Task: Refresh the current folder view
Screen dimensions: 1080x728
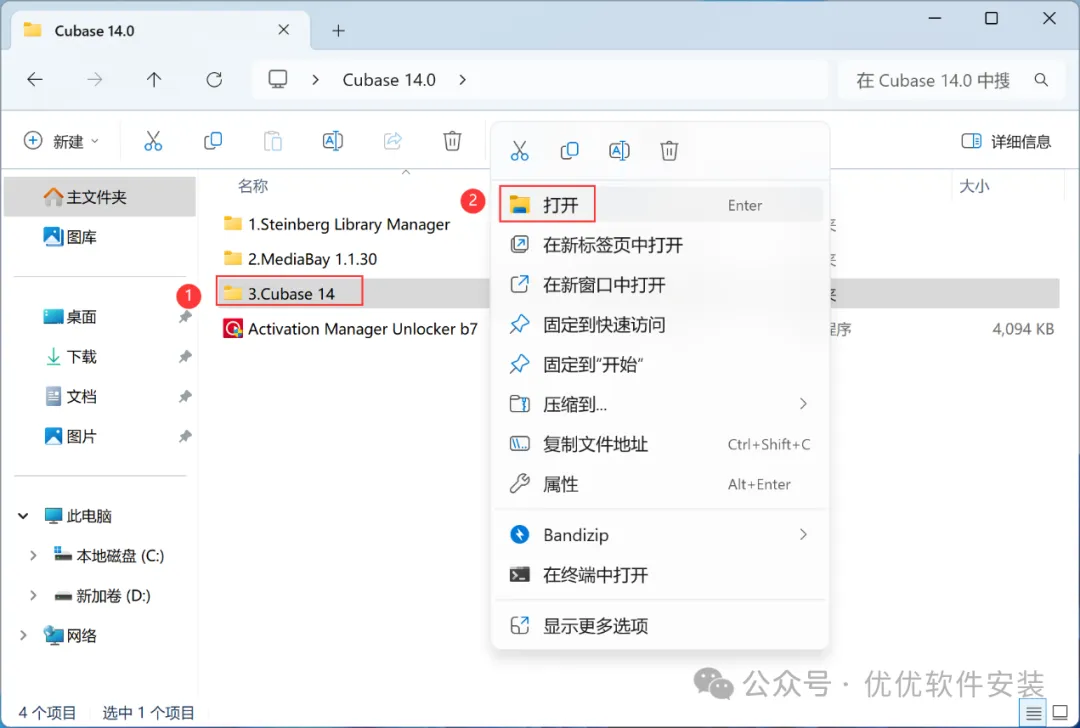Action: 214,80
